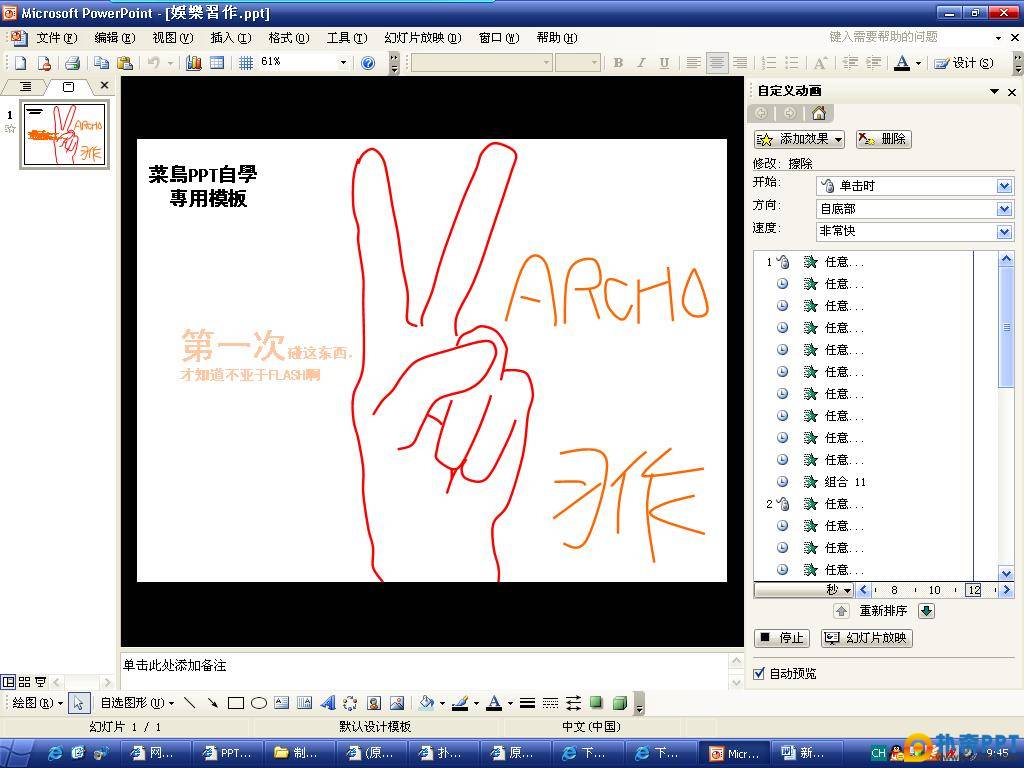Open the 添加效果 dropdown
Image resolution: width=1024 pixels, height=768 pixels.
coord(799,139)
